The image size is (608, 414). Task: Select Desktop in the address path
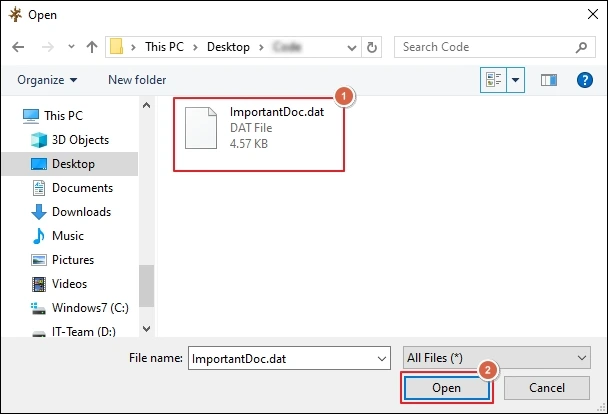228,47
